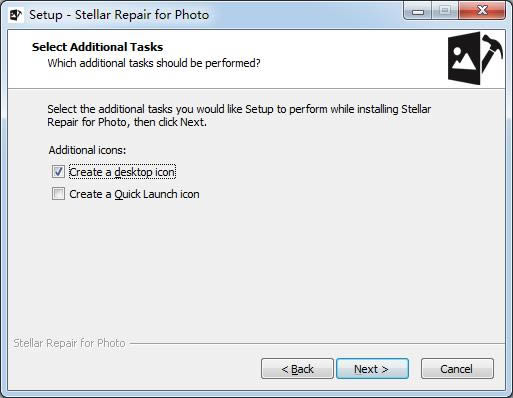The image size is (513, 398).
Task: Open the Setup icon in title bar
Action: pos(15,15)
